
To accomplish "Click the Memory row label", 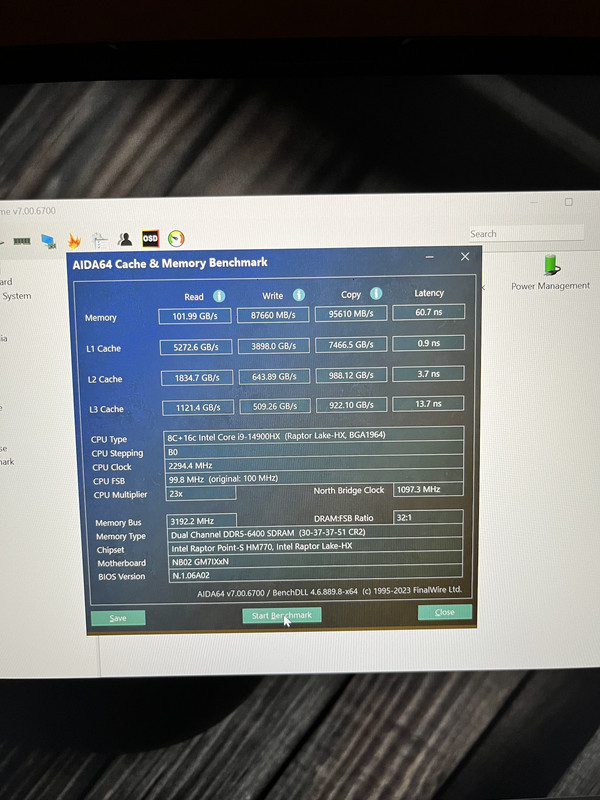I will click(101, 318).
